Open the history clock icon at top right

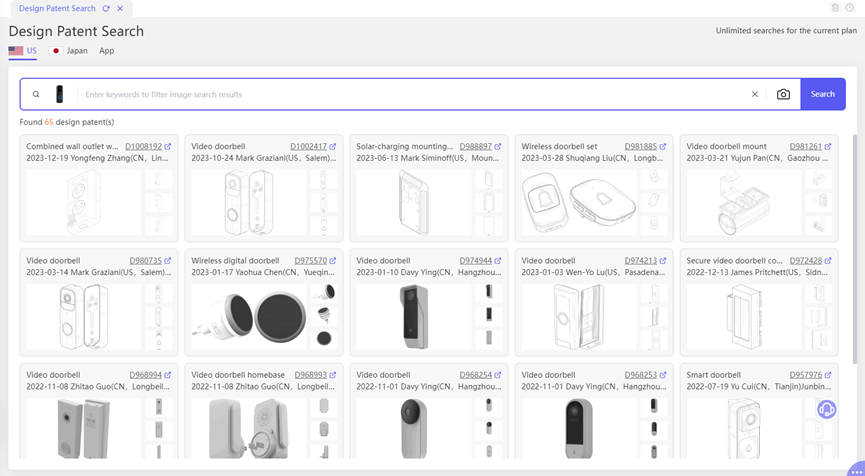point(850,8)
